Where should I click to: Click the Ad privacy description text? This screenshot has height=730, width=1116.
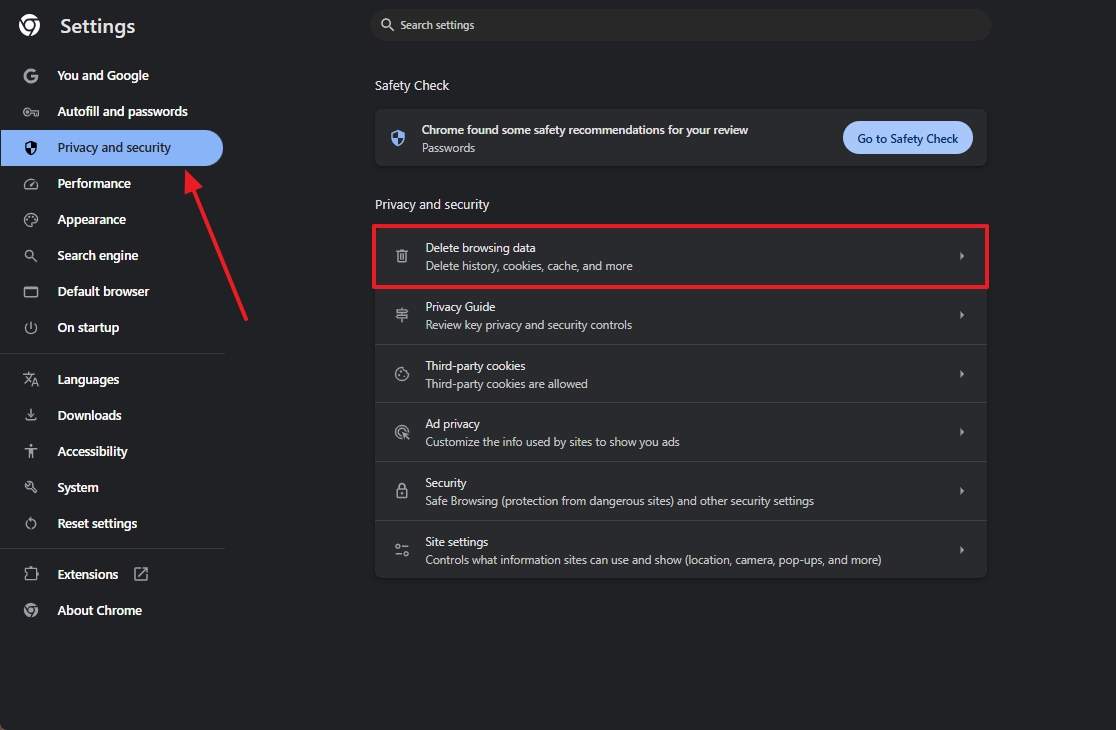pos(552,442)
